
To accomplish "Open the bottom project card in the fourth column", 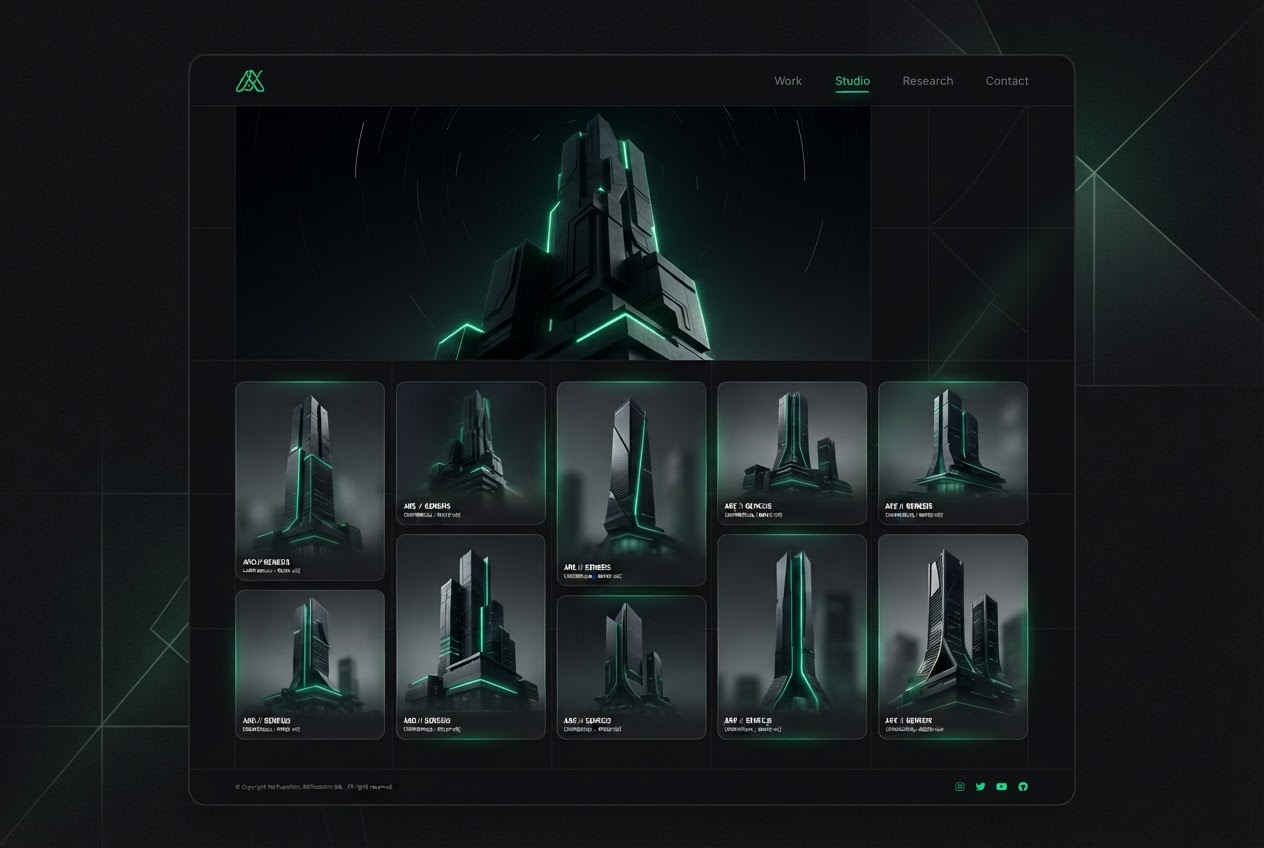I will 792,637.
